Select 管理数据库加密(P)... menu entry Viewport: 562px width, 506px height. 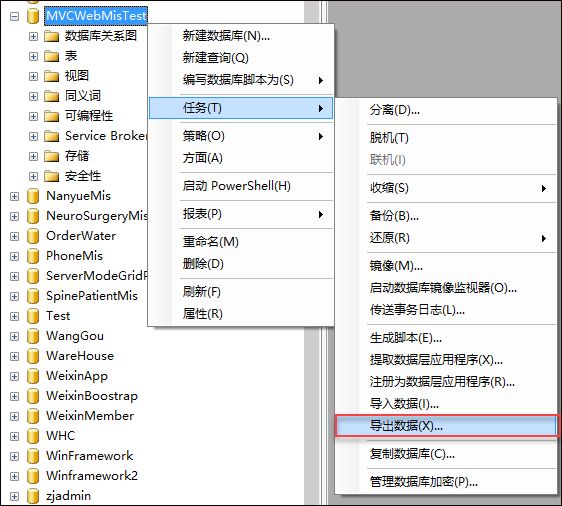point(446,482)
